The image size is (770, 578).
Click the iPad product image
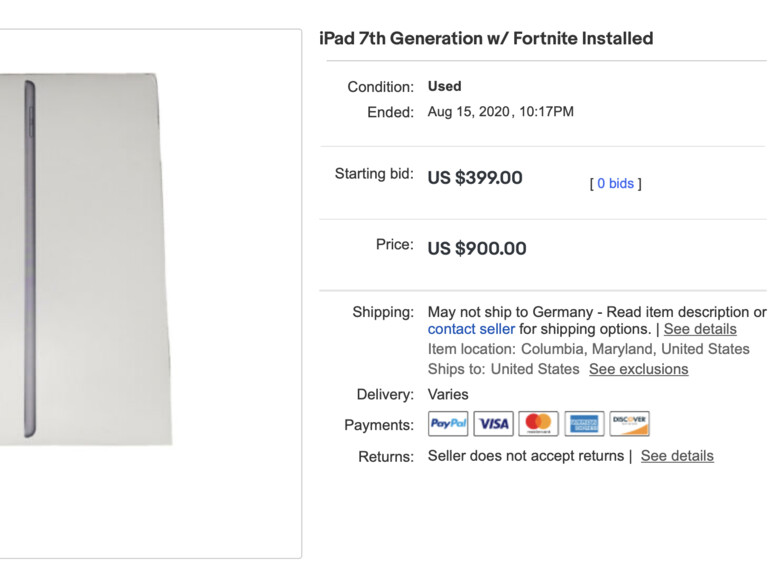(92, 258)
